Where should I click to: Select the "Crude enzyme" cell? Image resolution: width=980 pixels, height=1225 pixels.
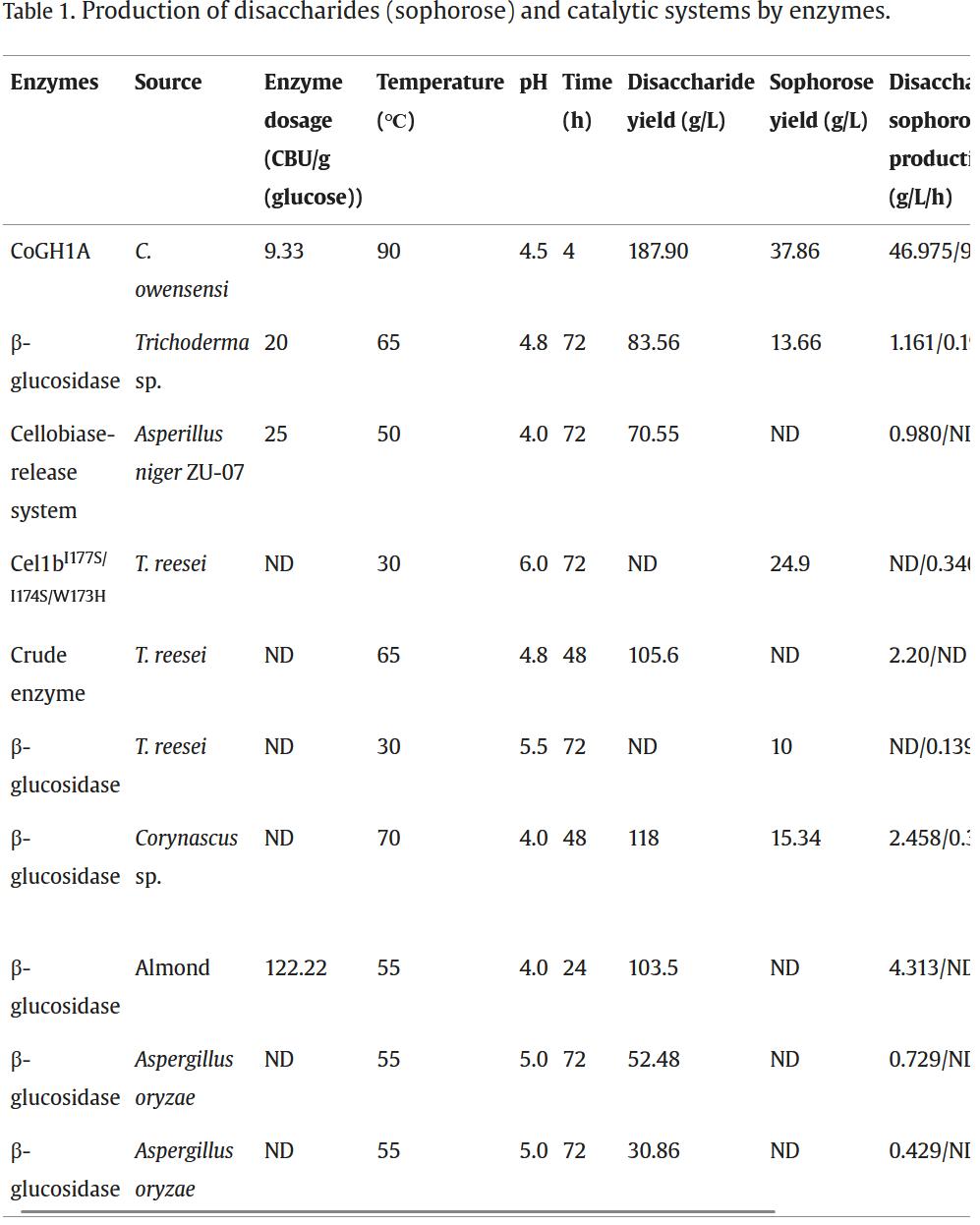(47, 673)
